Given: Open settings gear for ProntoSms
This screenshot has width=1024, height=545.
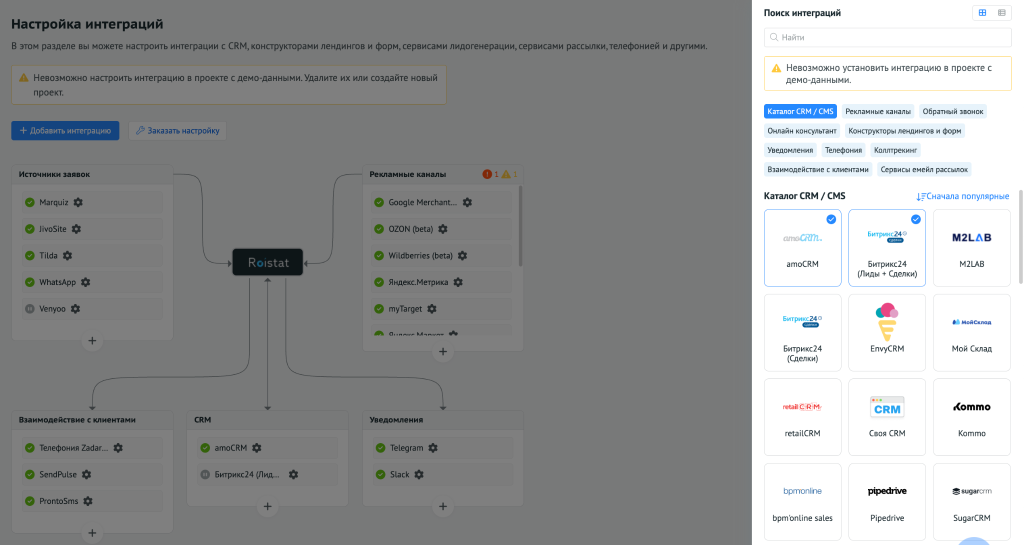Looking at the screenshot, I should coord(88,501).
